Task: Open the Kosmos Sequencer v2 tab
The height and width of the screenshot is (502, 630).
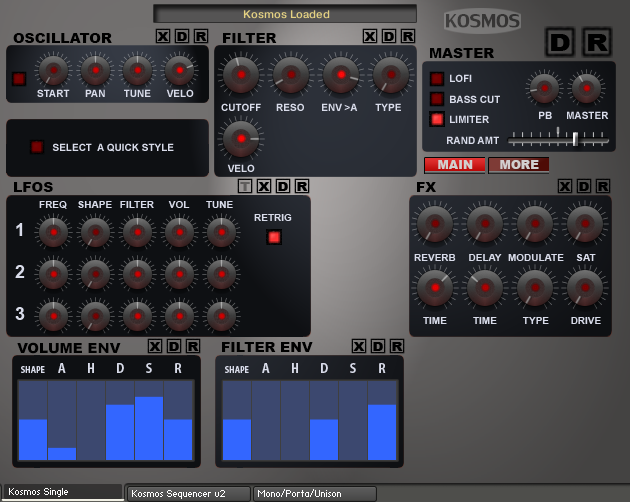Action: coord(188,494)
